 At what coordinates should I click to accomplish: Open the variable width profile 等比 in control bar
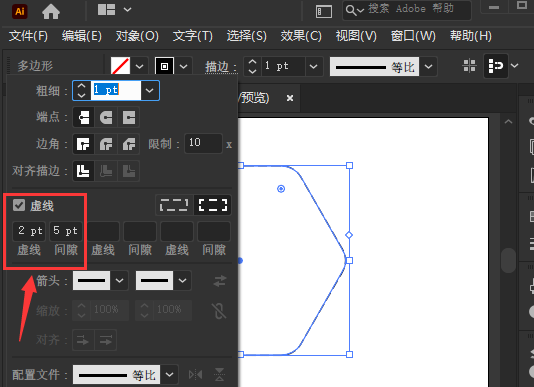click(428, 66)
